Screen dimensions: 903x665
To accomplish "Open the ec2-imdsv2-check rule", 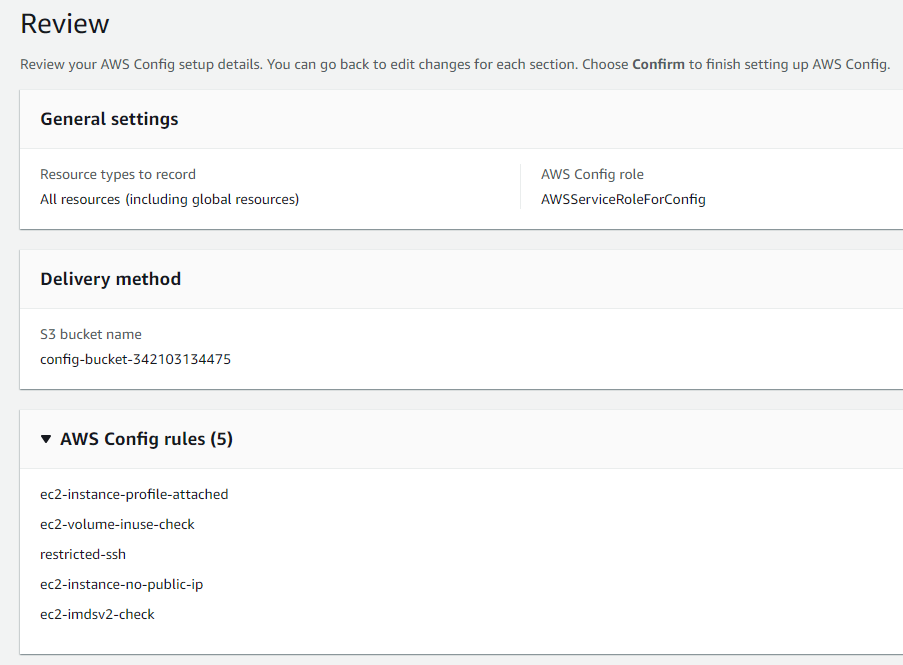I will click(96, 614).
